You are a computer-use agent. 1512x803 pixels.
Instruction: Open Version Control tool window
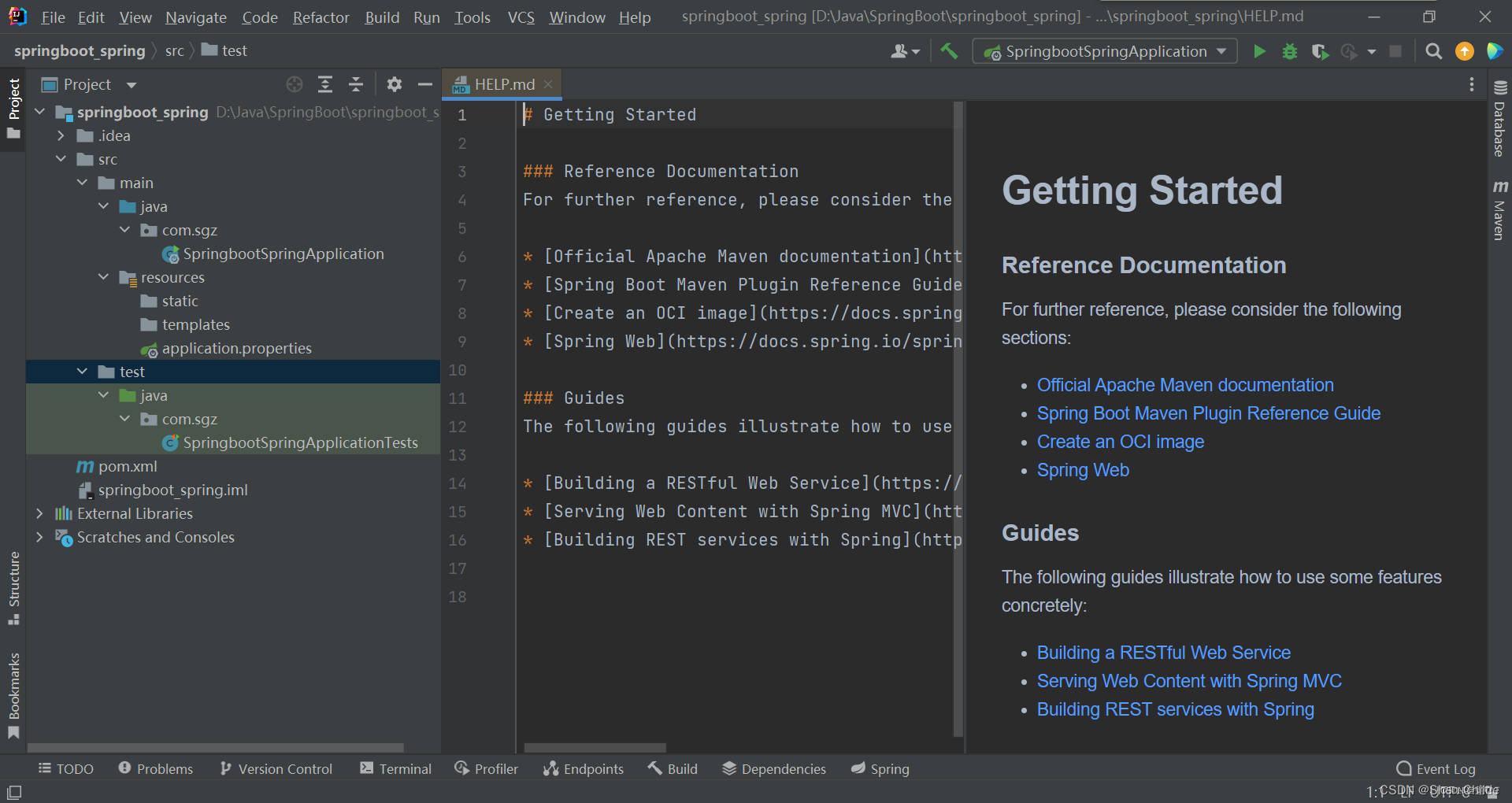pyautogui.click(x=276, y=768)
